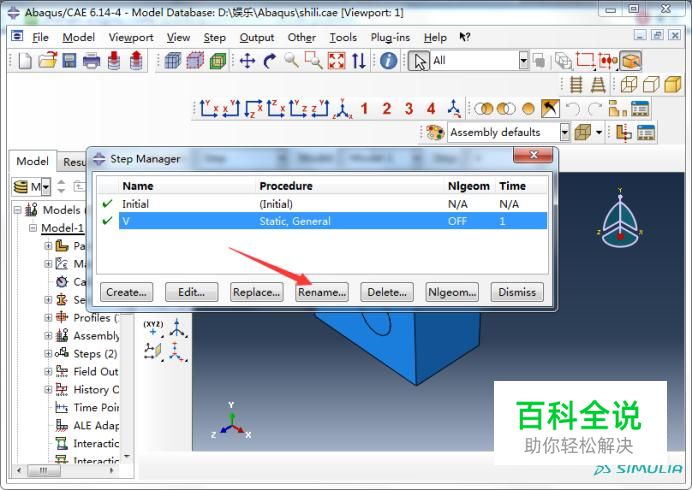This screenshot has height=490, width=692.
Task: Collapse the Model-1 tree node
Action: click(x=33, y=228)
